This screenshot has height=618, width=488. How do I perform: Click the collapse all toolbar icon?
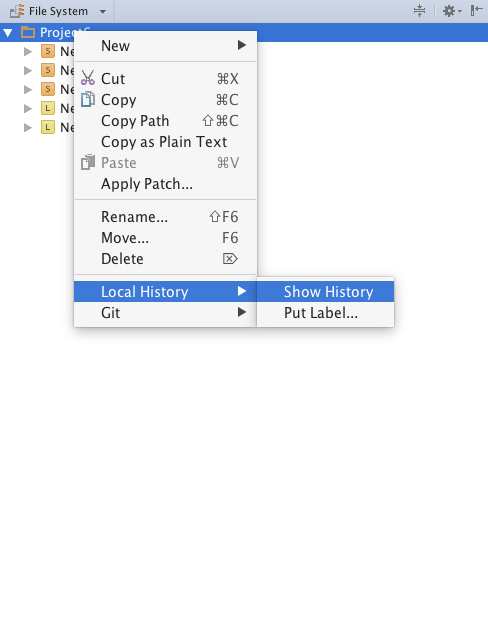(419, 11)
